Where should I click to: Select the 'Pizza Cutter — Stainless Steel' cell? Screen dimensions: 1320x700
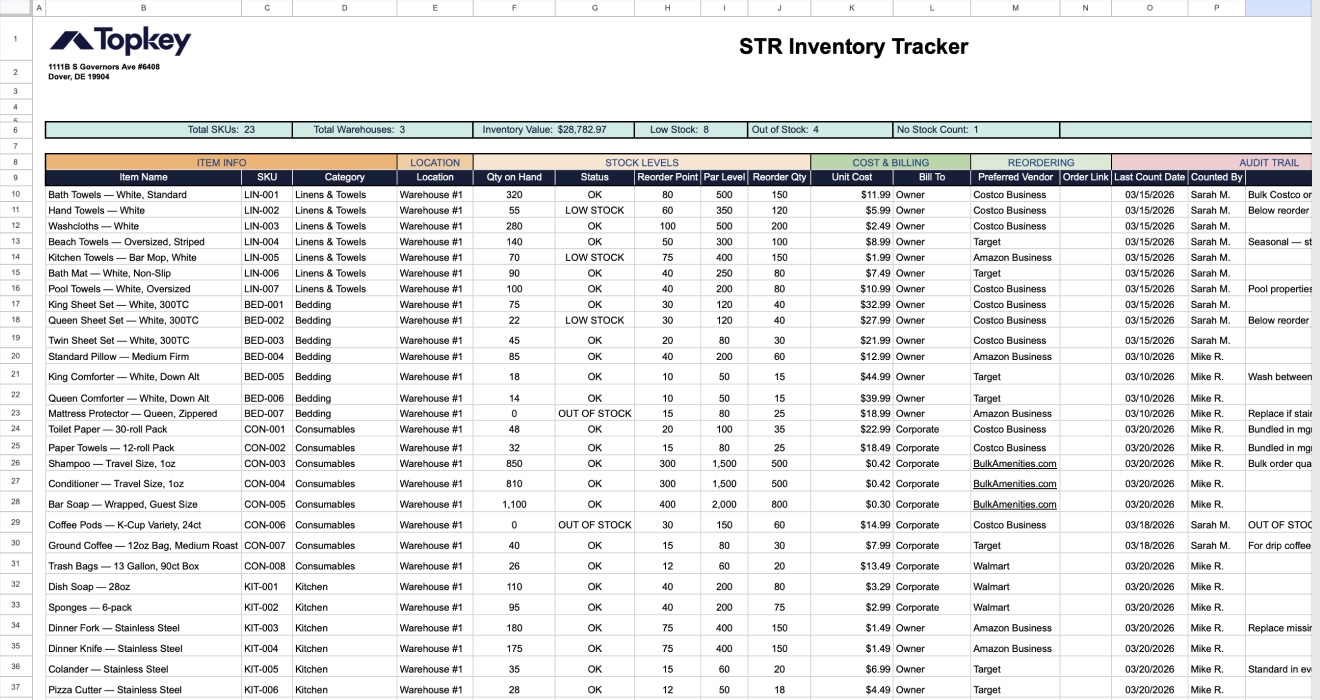[143, 690]
